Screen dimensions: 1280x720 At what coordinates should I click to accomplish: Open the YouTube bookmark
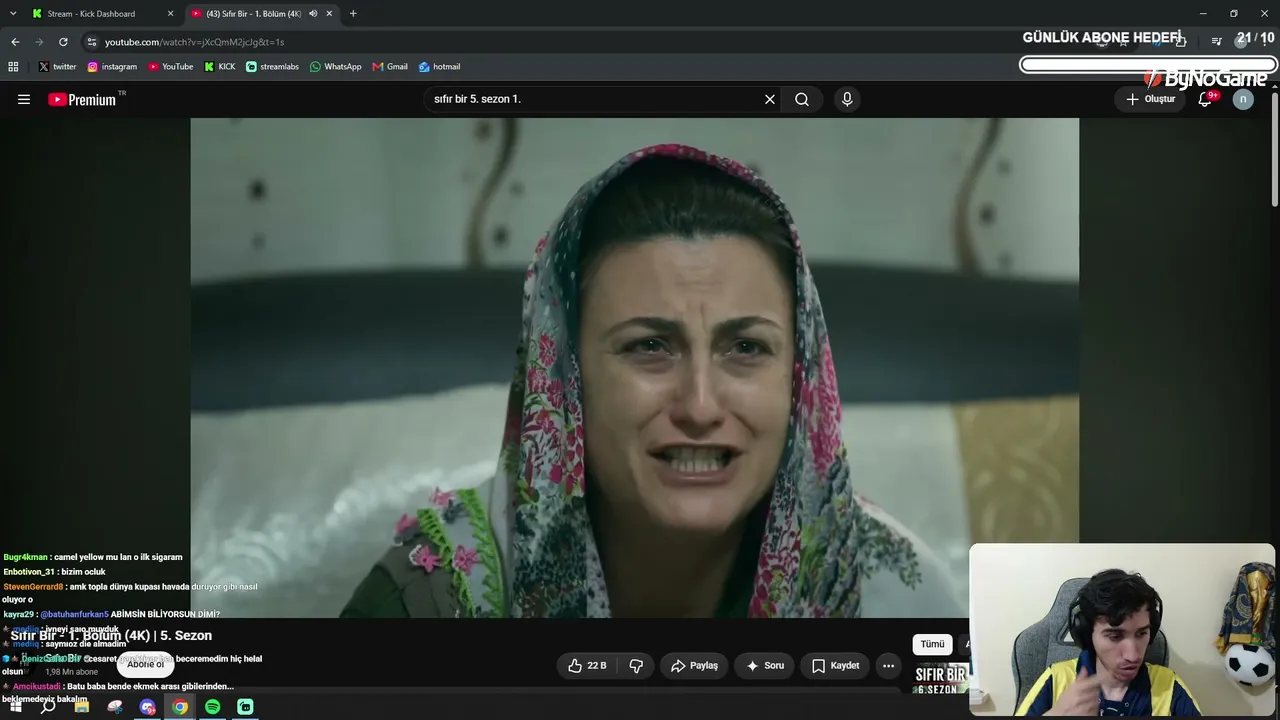coord(171,67)
